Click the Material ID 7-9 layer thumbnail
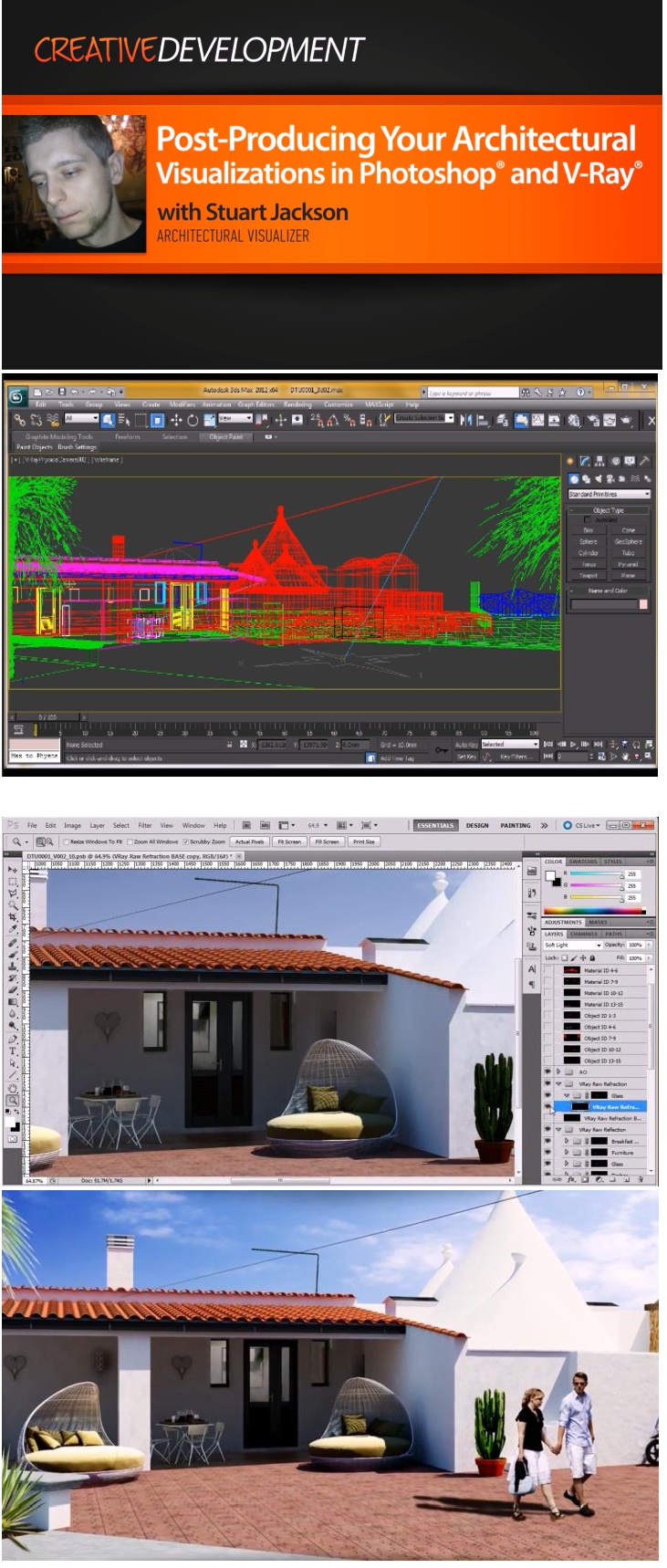This screenshot has width=667, height=1568. click(572, 981)
